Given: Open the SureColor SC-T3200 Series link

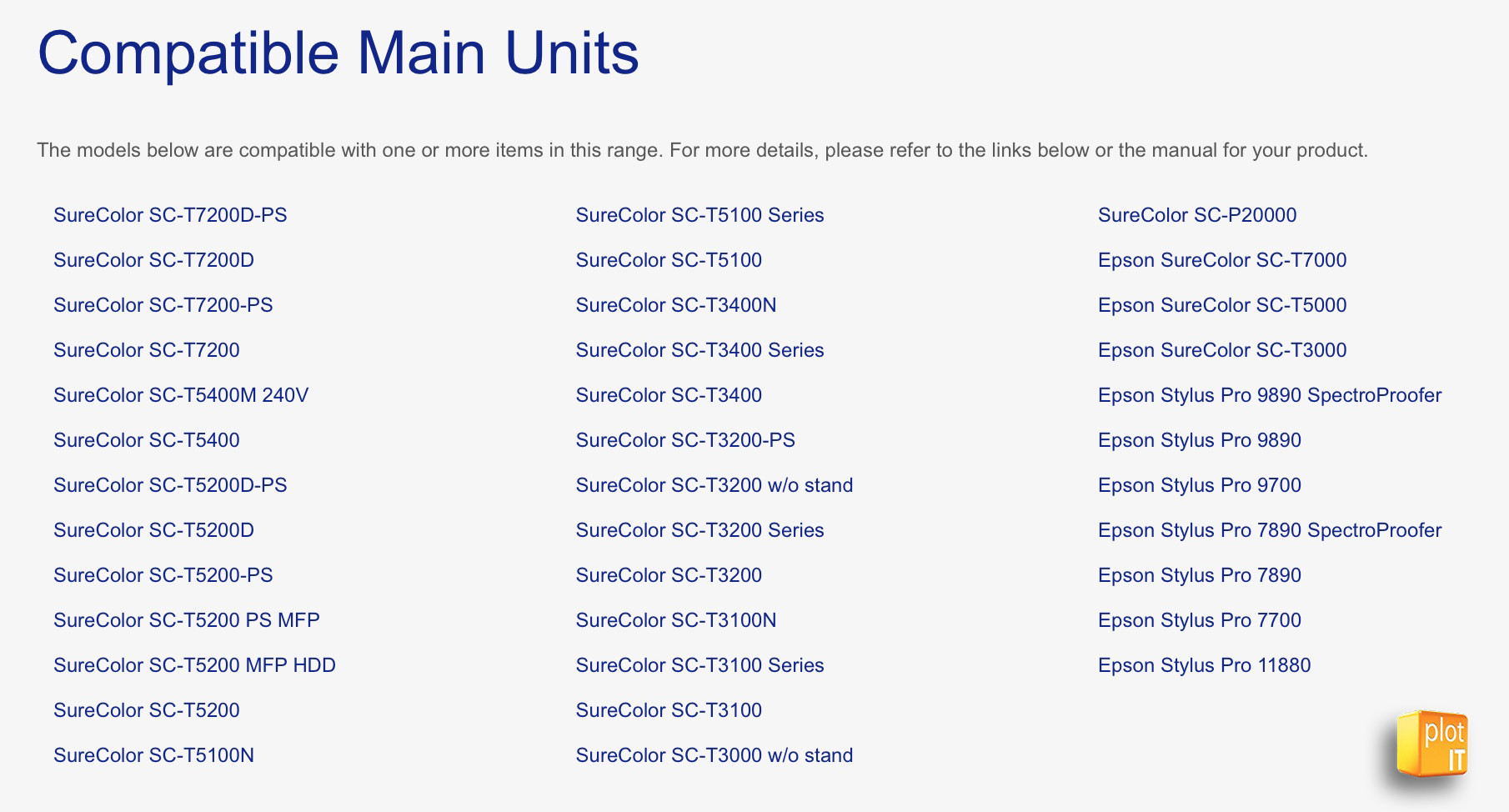Looking at the screenshot, I should pos(699,530).
